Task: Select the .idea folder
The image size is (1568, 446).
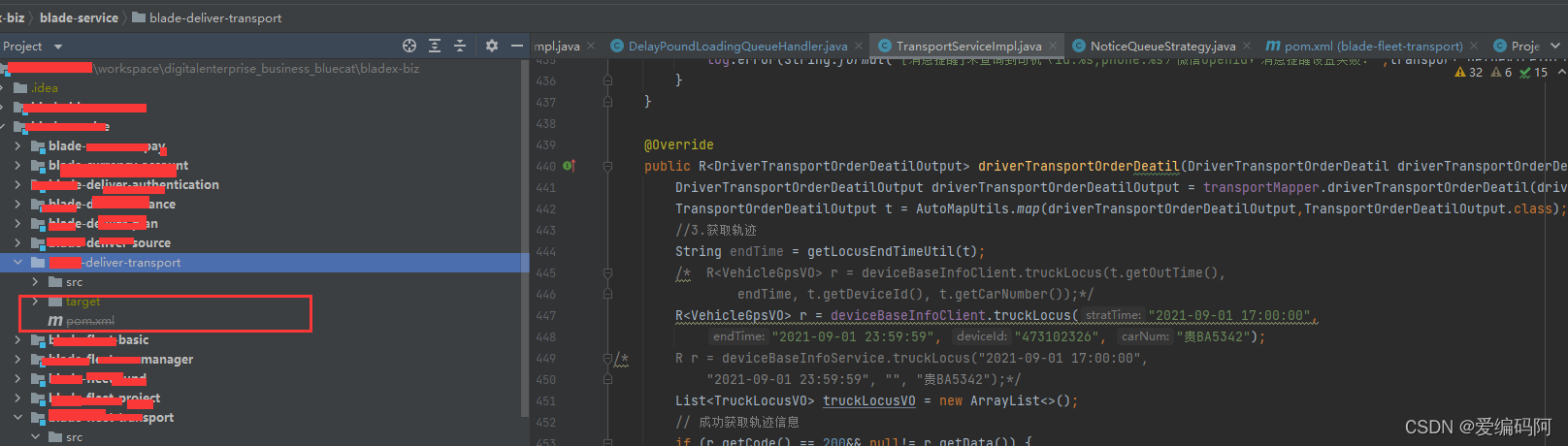Action: [45, 87]
